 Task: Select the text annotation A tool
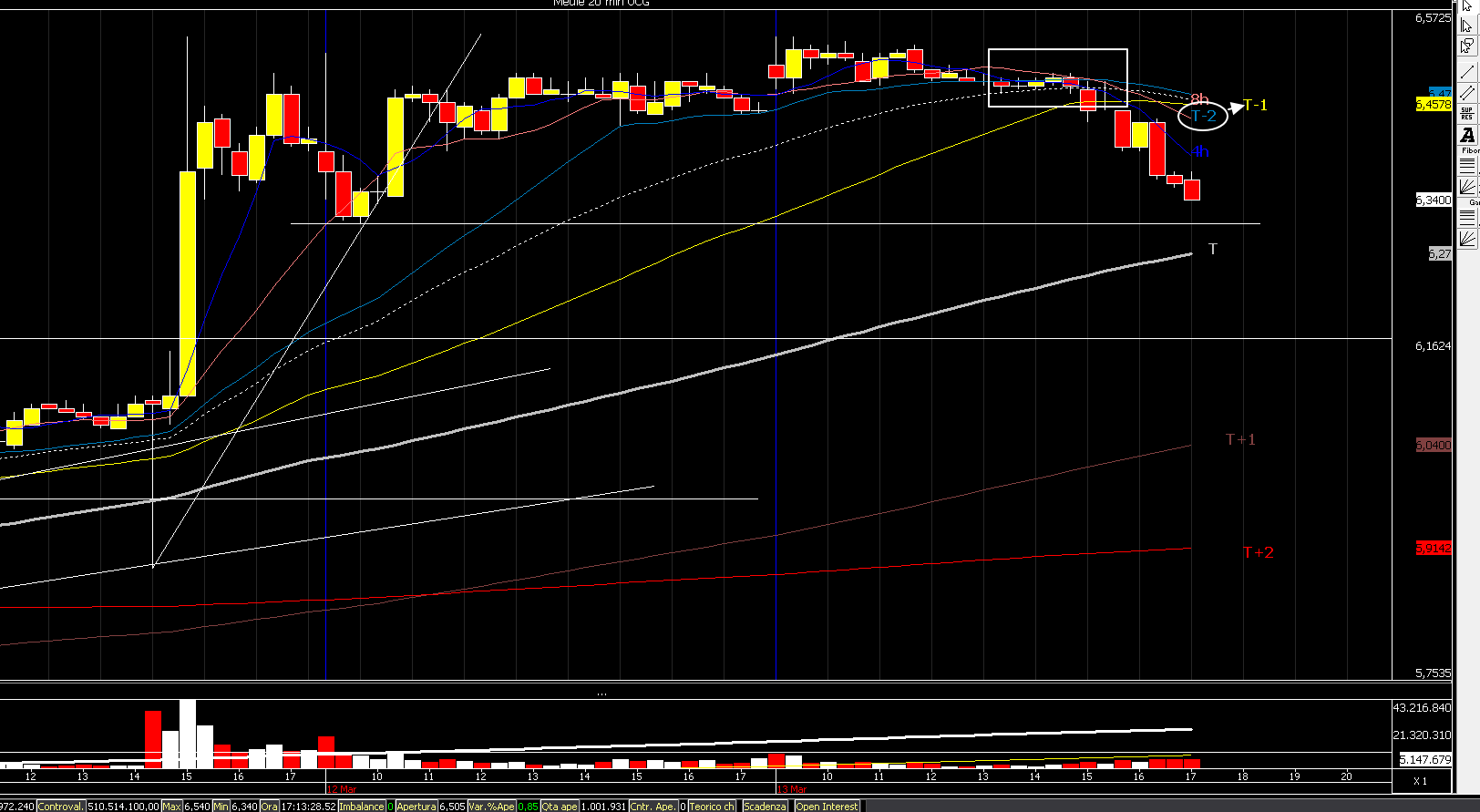point(1466,135)
